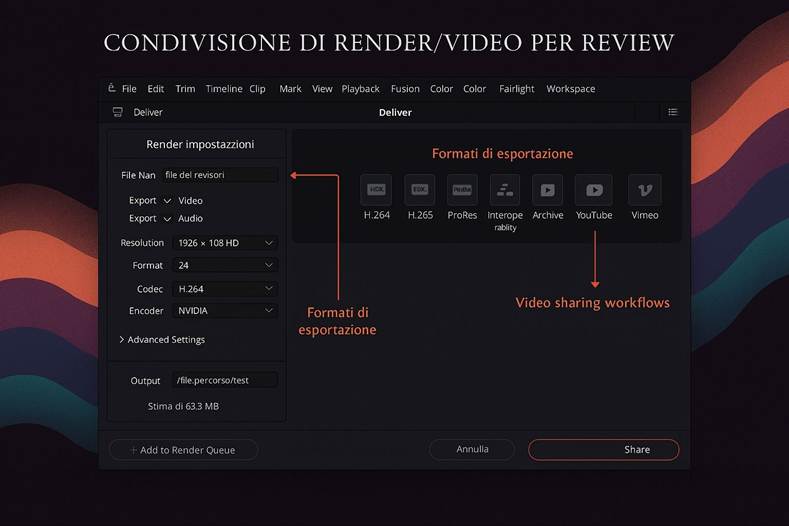Open the Edit menu

[155, 89]
